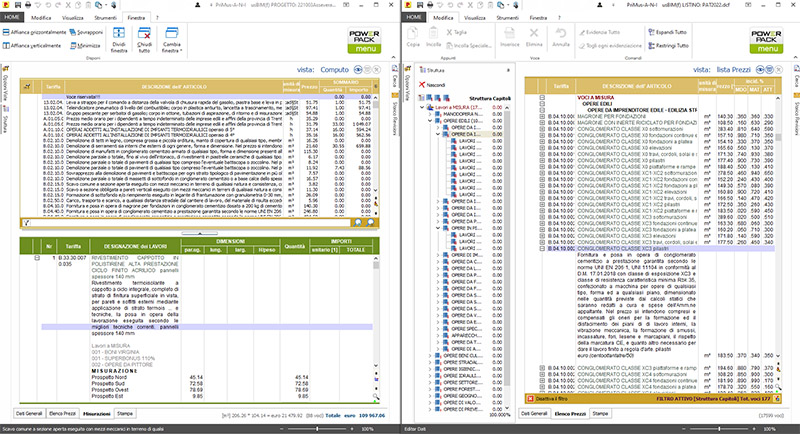Viewport: 800px width, 434px height.
Task: Collapse VOCI A MISURA row expander
Action: (542, 97)
